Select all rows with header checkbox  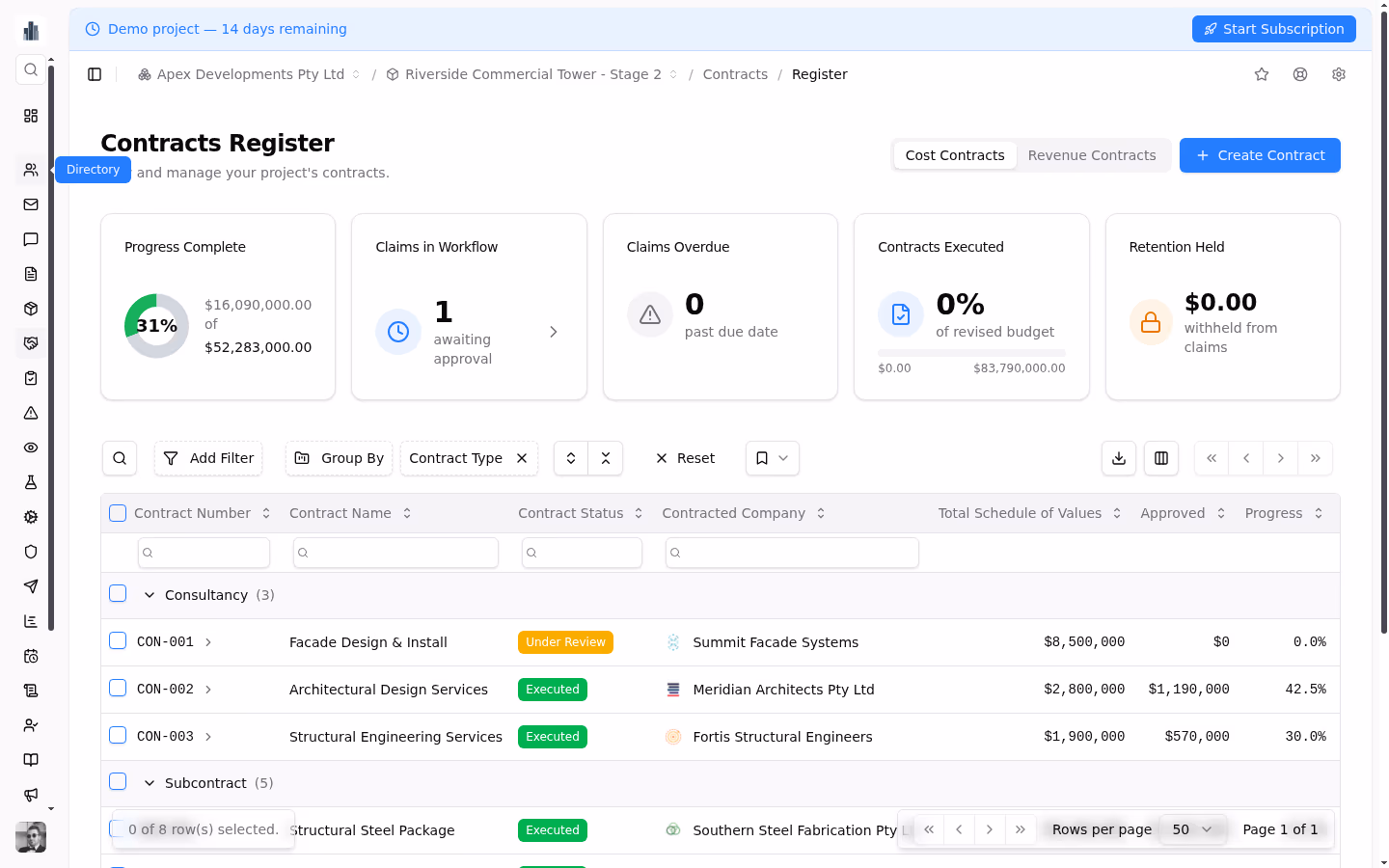coord(118,513)
